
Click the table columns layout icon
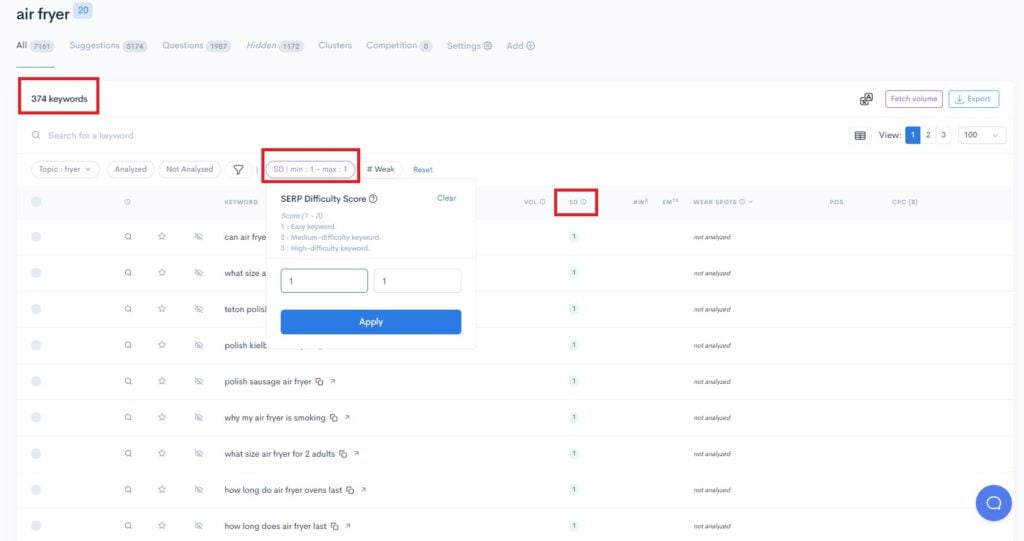tap(860, 135)
